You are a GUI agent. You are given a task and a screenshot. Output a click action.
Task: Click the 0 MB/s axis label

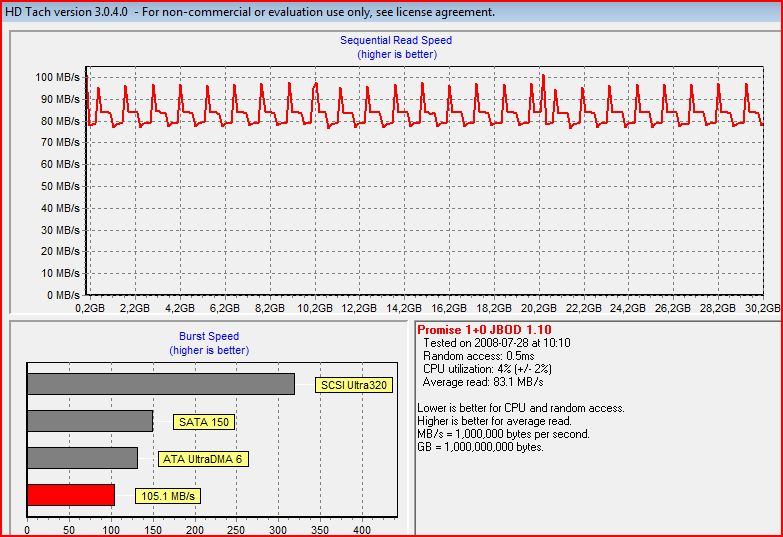coord(63,295)
